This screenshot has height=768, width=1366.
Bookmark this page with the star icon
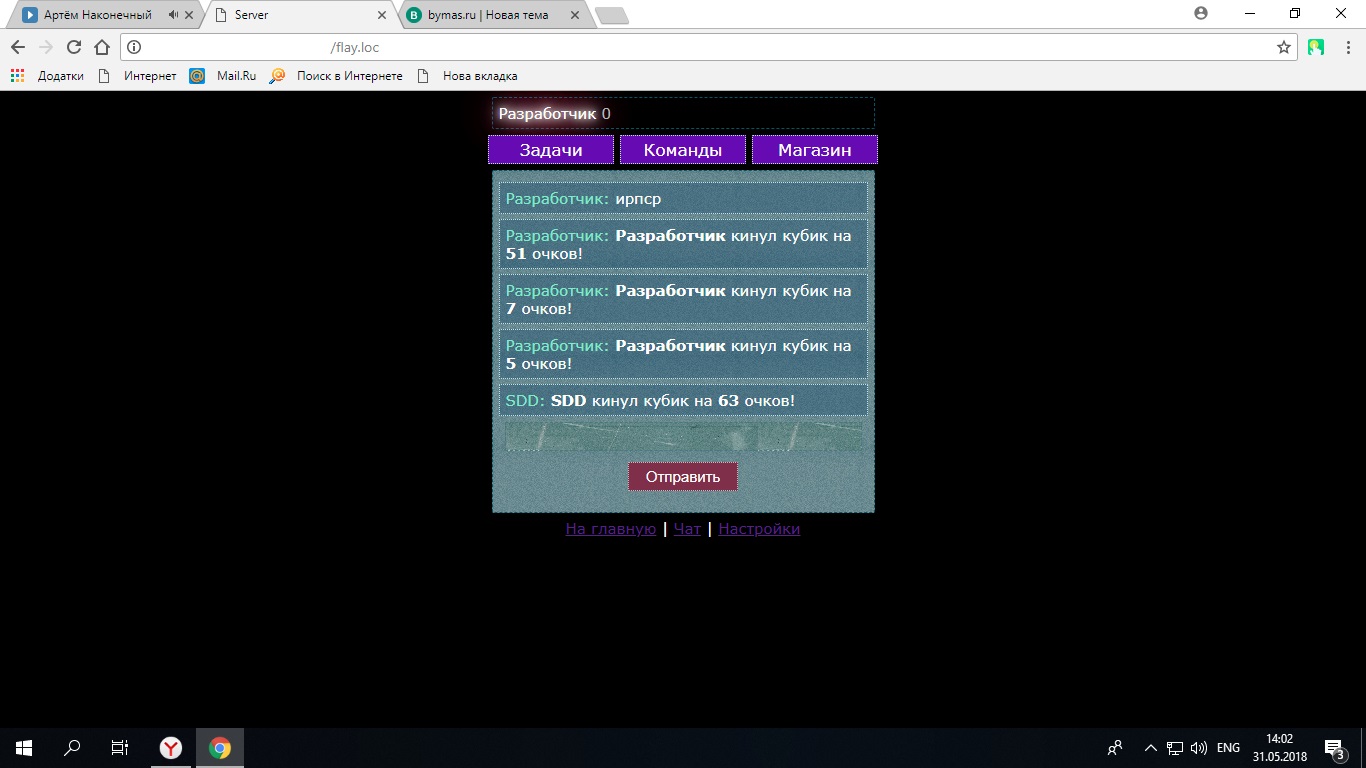click(1284, 47)
